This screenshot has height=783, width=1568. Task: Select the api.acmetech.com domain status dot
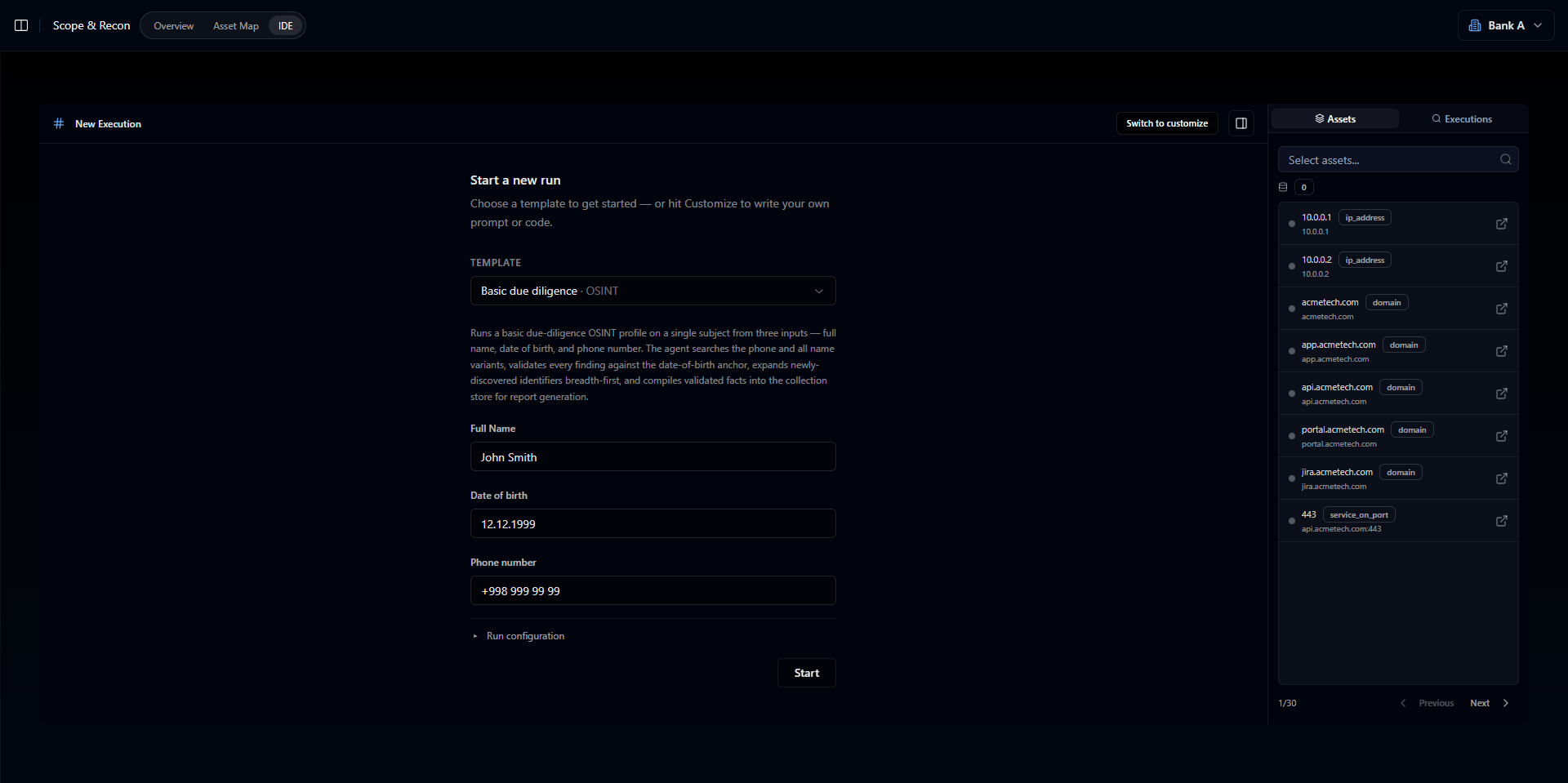(1291, 394)
